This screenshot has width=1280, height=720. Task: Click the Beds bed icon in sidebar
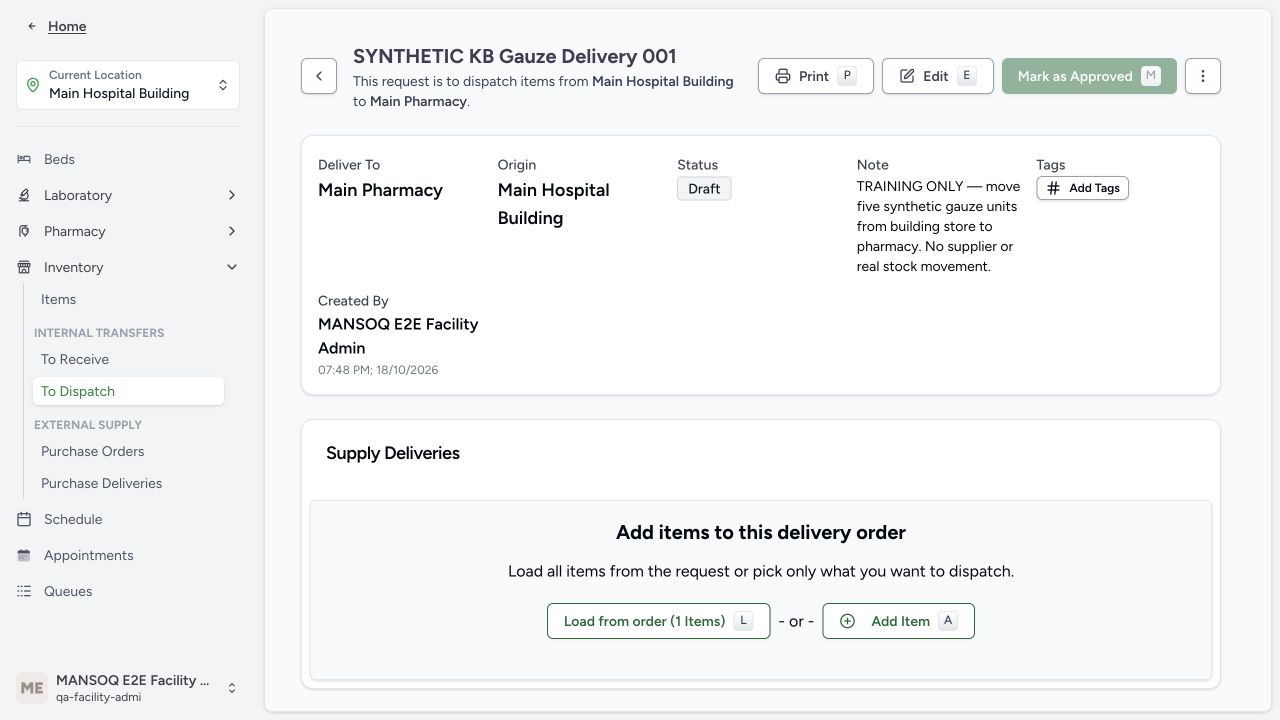tap(24, 159)
